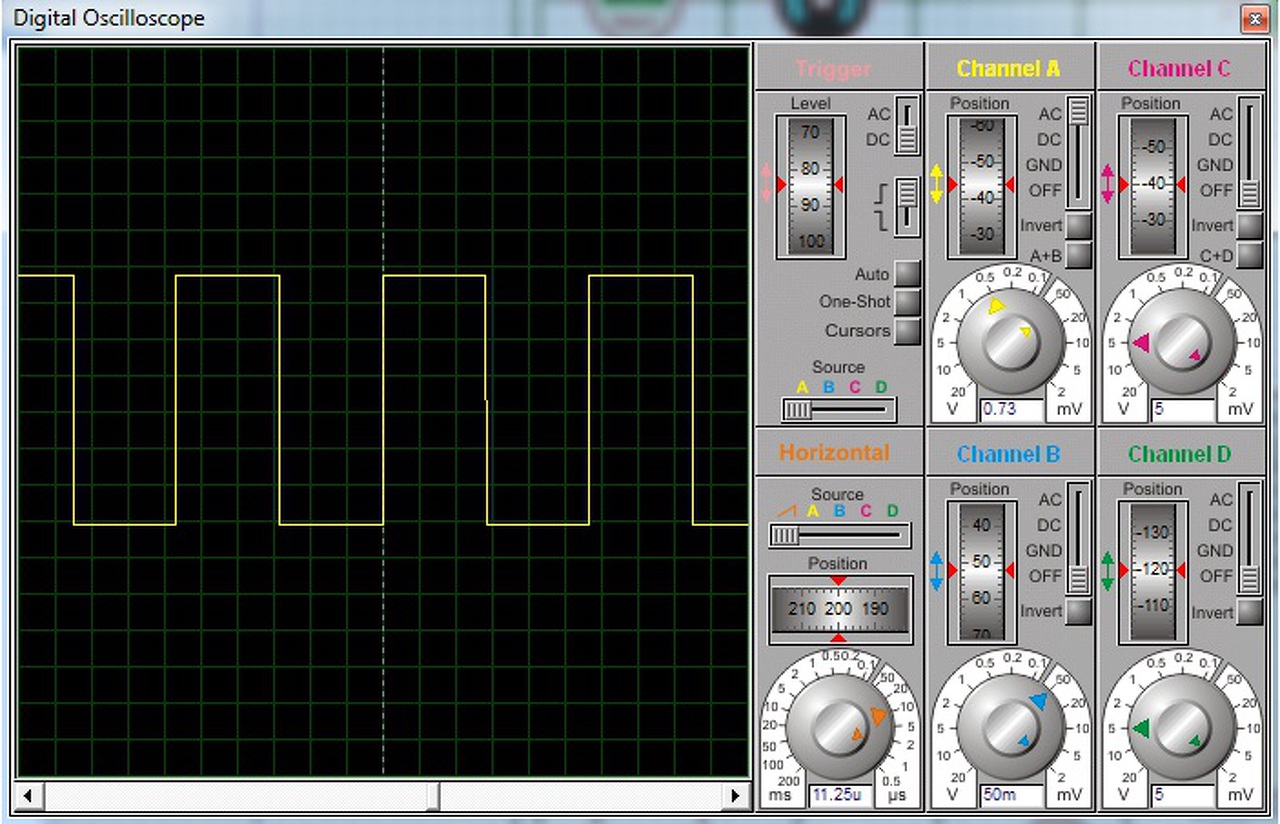Click the Channel D value field showing 5

coord(1184,795)
